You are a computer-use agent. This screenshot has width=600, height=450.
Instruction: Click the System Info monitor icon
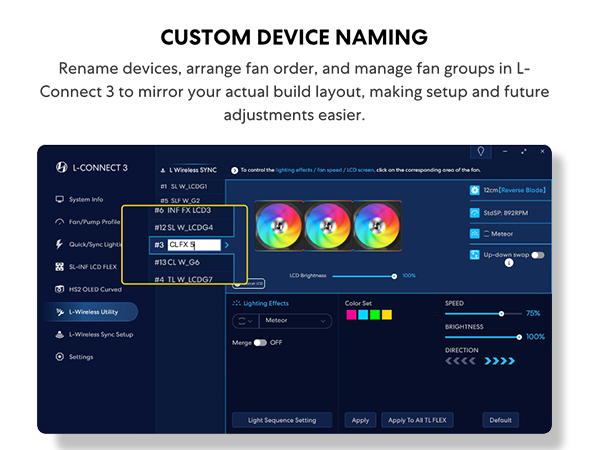(59, 199)
